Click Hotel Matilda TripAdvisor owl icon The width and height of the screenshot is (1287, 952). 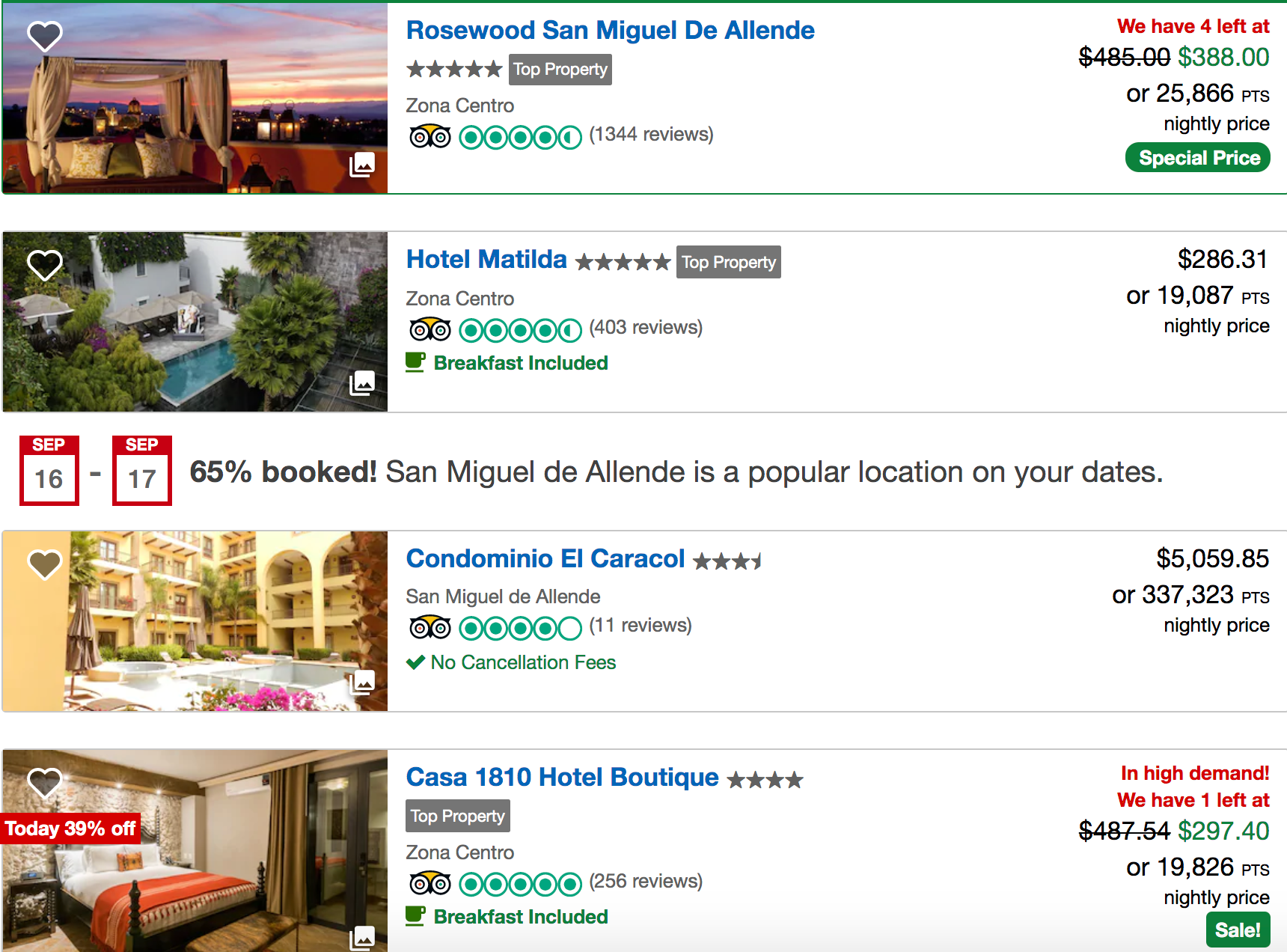(x=430, y=329)
